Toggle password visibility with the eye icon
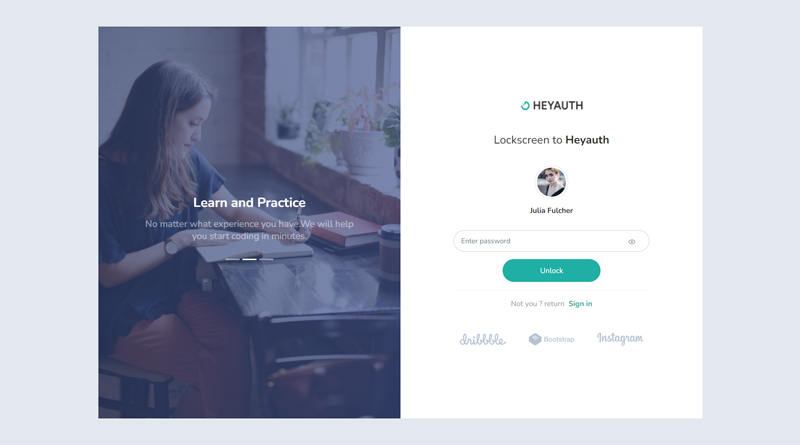The width and height of the screenshot is (800, 445). pos(632,242)
